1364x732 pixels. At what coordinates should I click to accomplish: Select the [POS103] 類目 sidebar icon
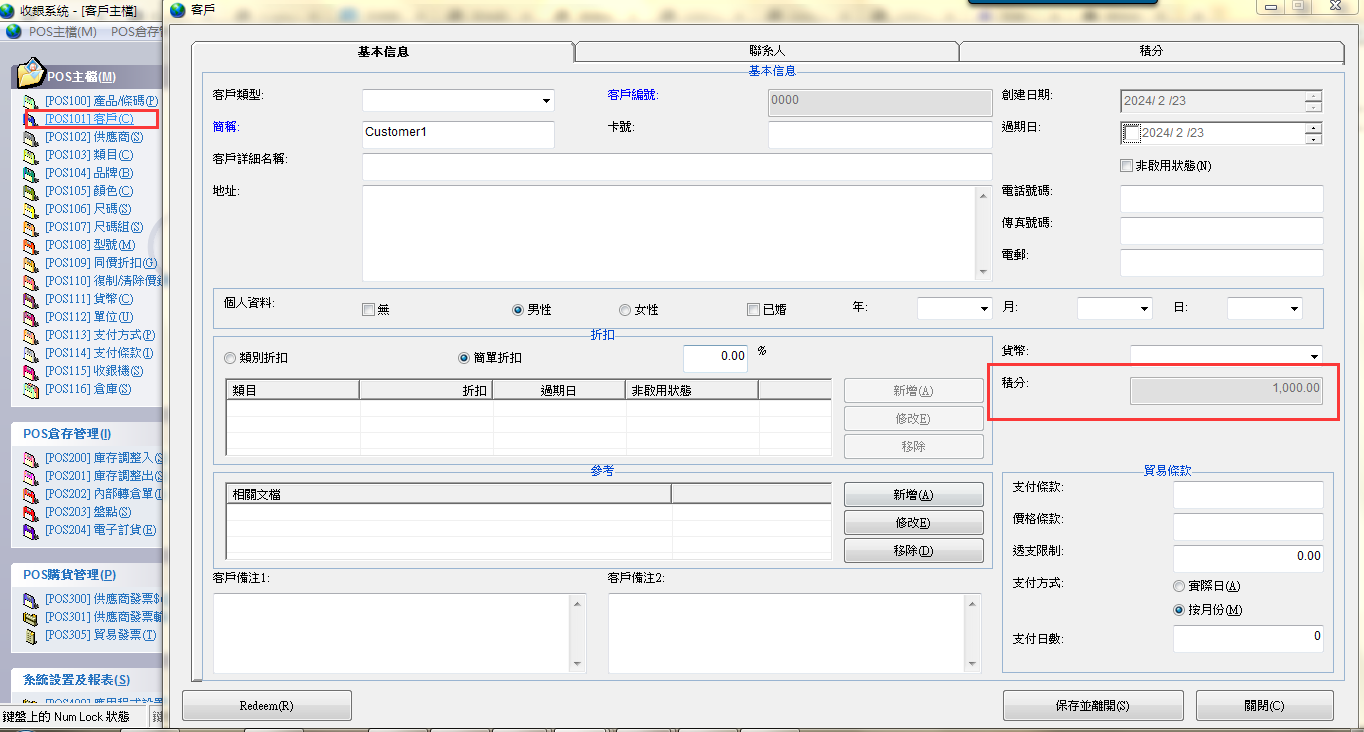coord(31,155)
